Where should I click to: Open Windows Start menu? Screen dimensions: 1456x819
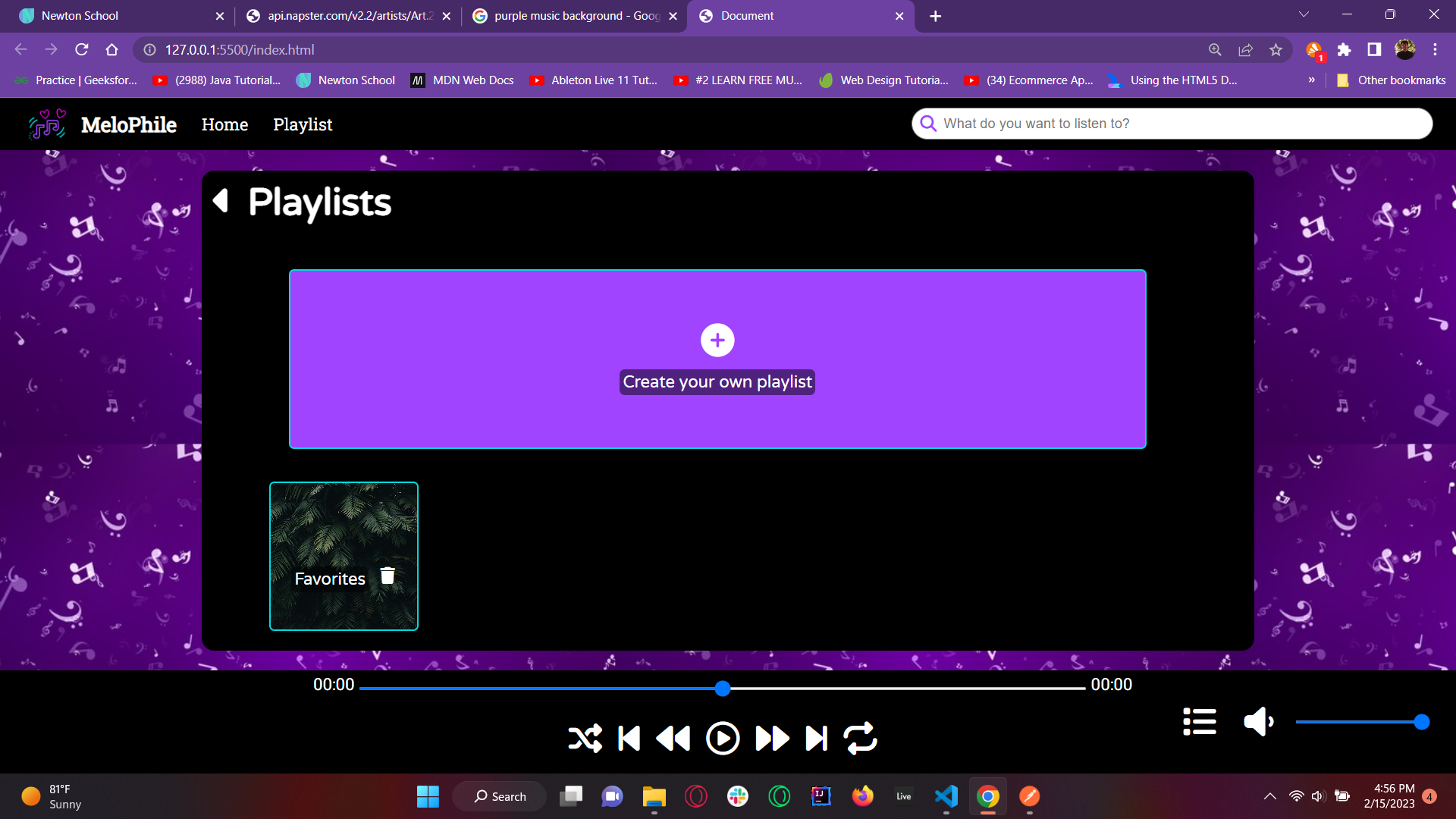pos(428,796)
